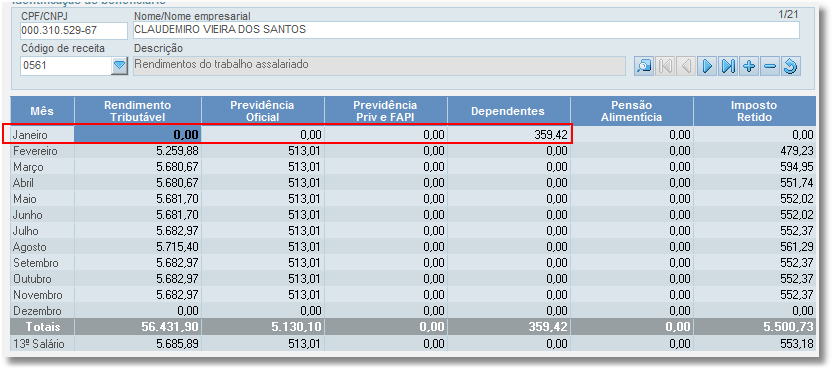Select Setembro Rendimento Tributável cell 5.682,97
Image resolution: width=833 pixels, height=371 pixels.
pyautogui.click(x=138, y=263)
